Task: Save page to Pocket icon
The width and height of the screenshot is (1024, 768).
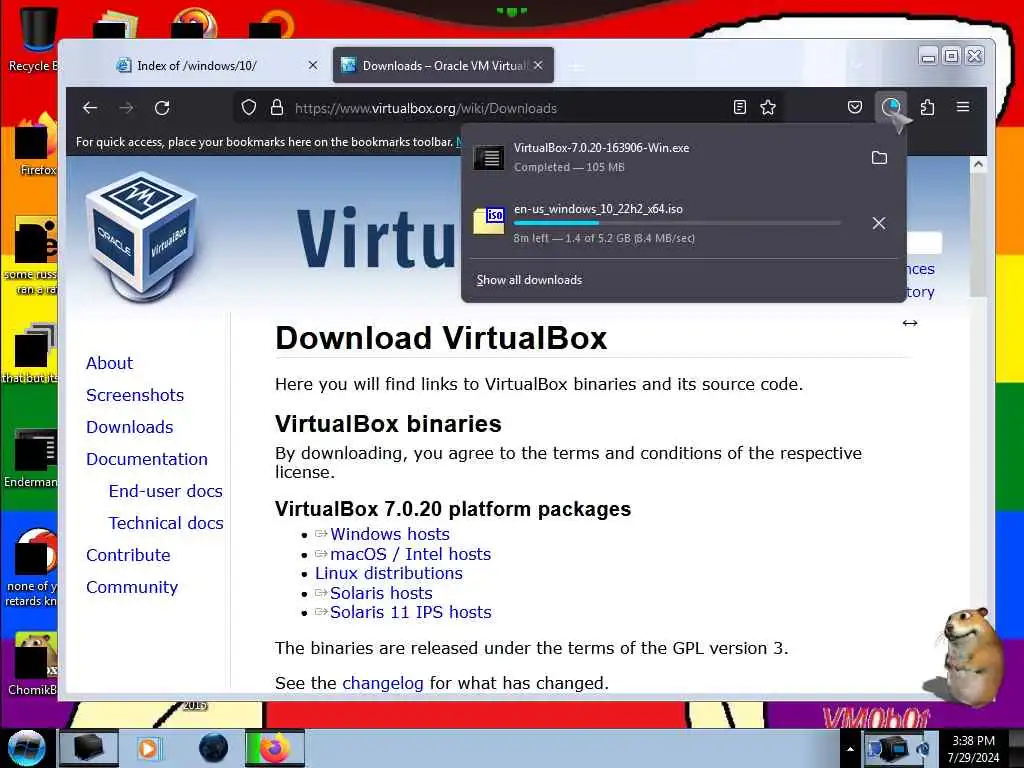Action: coord(854,107)
